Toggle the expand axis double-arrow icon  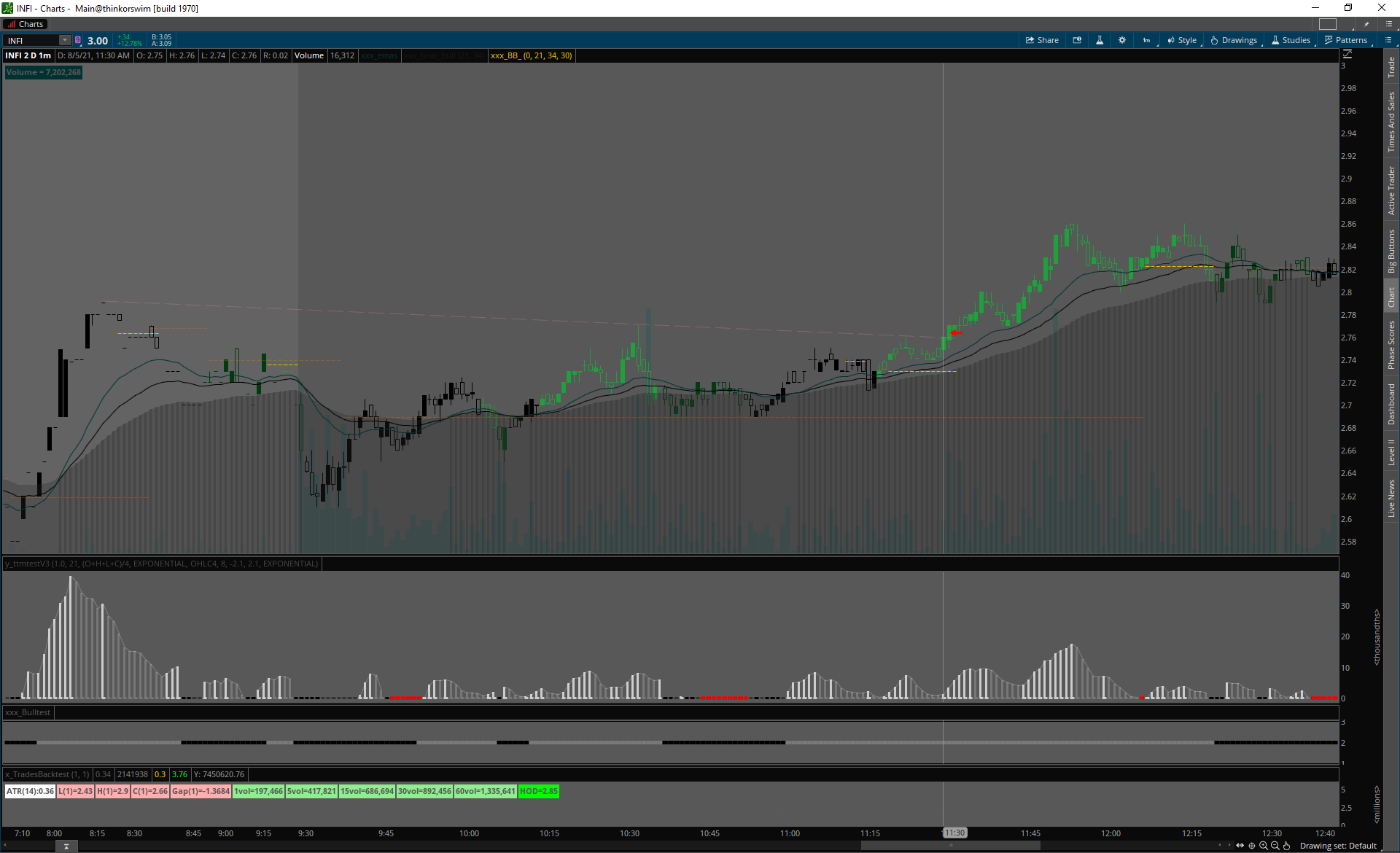tap(1240, 846)
